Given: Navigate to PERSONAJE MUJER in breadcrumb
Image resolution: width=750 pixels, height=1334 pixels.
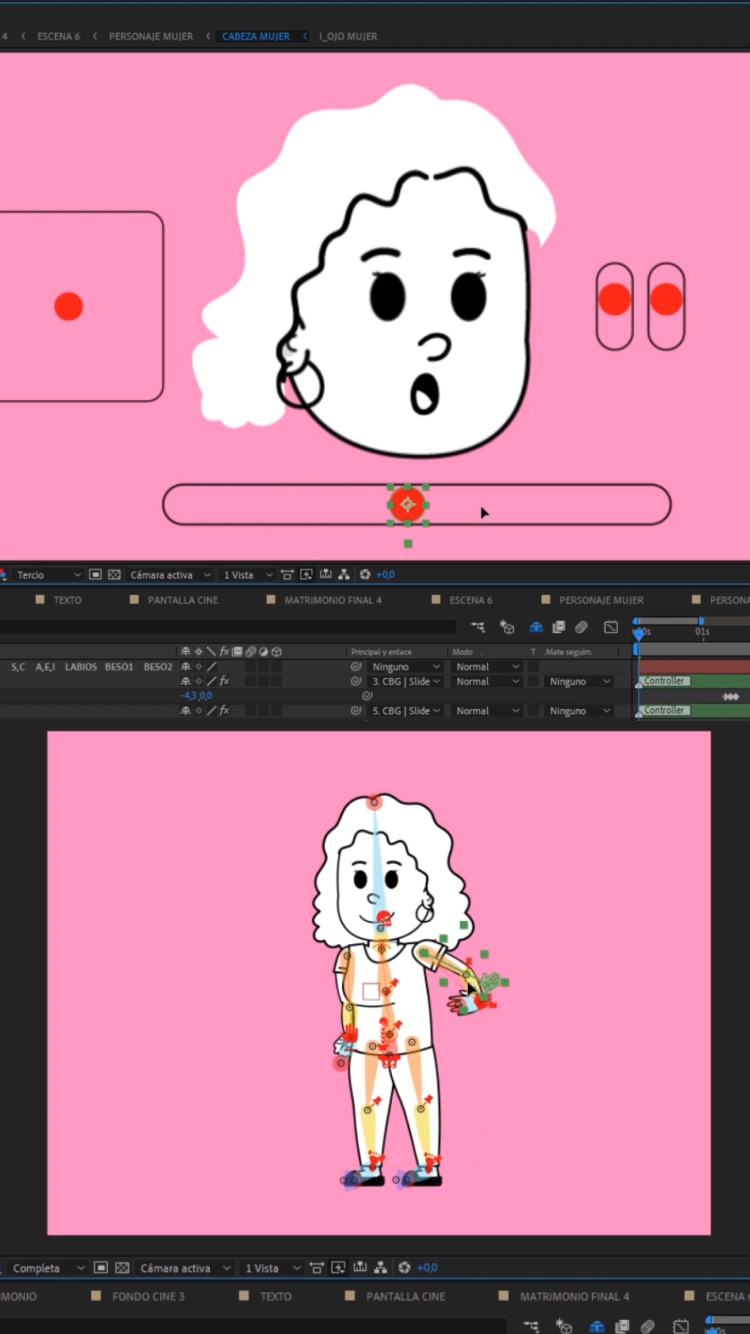Looking at the screenshot, I should pyautogui.click(x=151, y=36).
